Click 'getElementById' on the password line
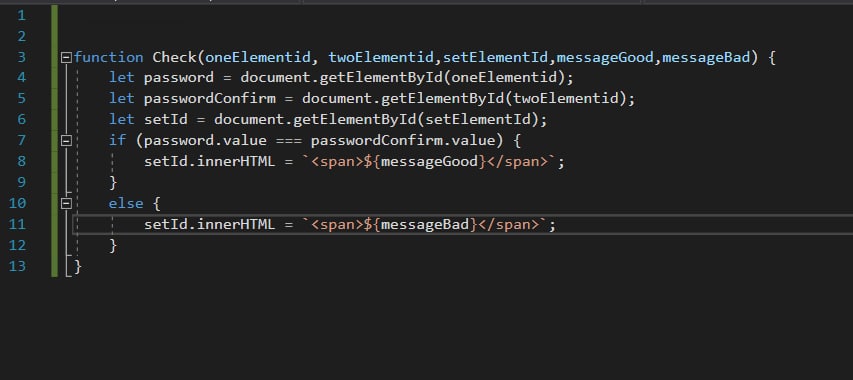Screen dimensions: 853x380 point(381,78)
